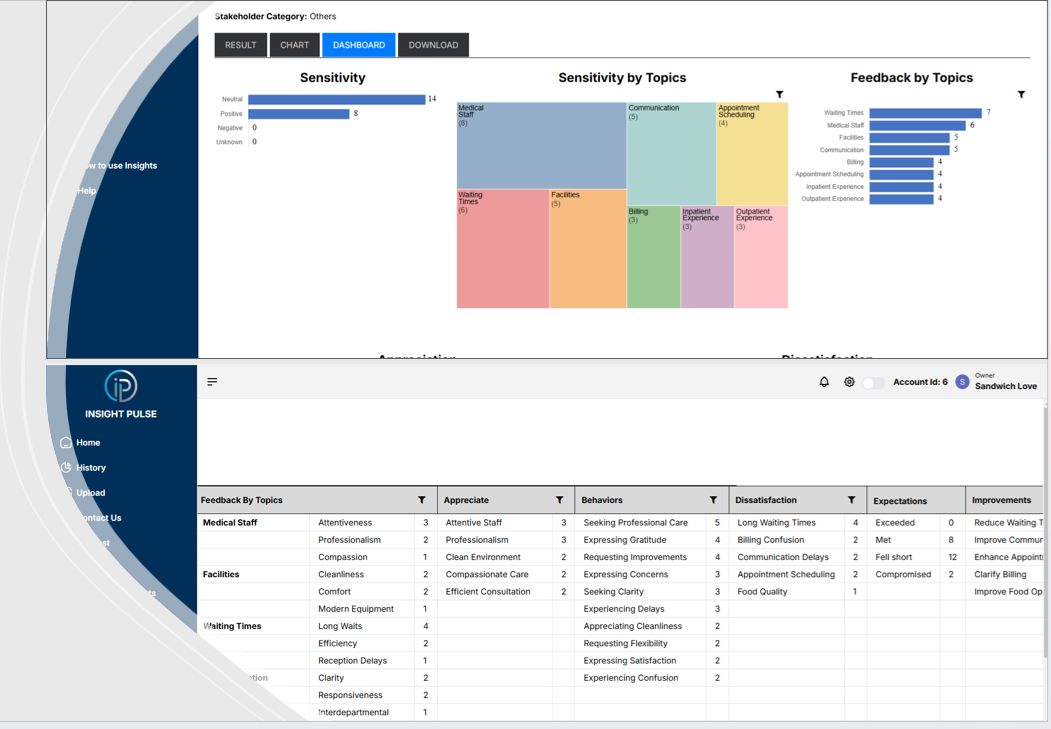Open the filter funnel on Expectations column

955,500
